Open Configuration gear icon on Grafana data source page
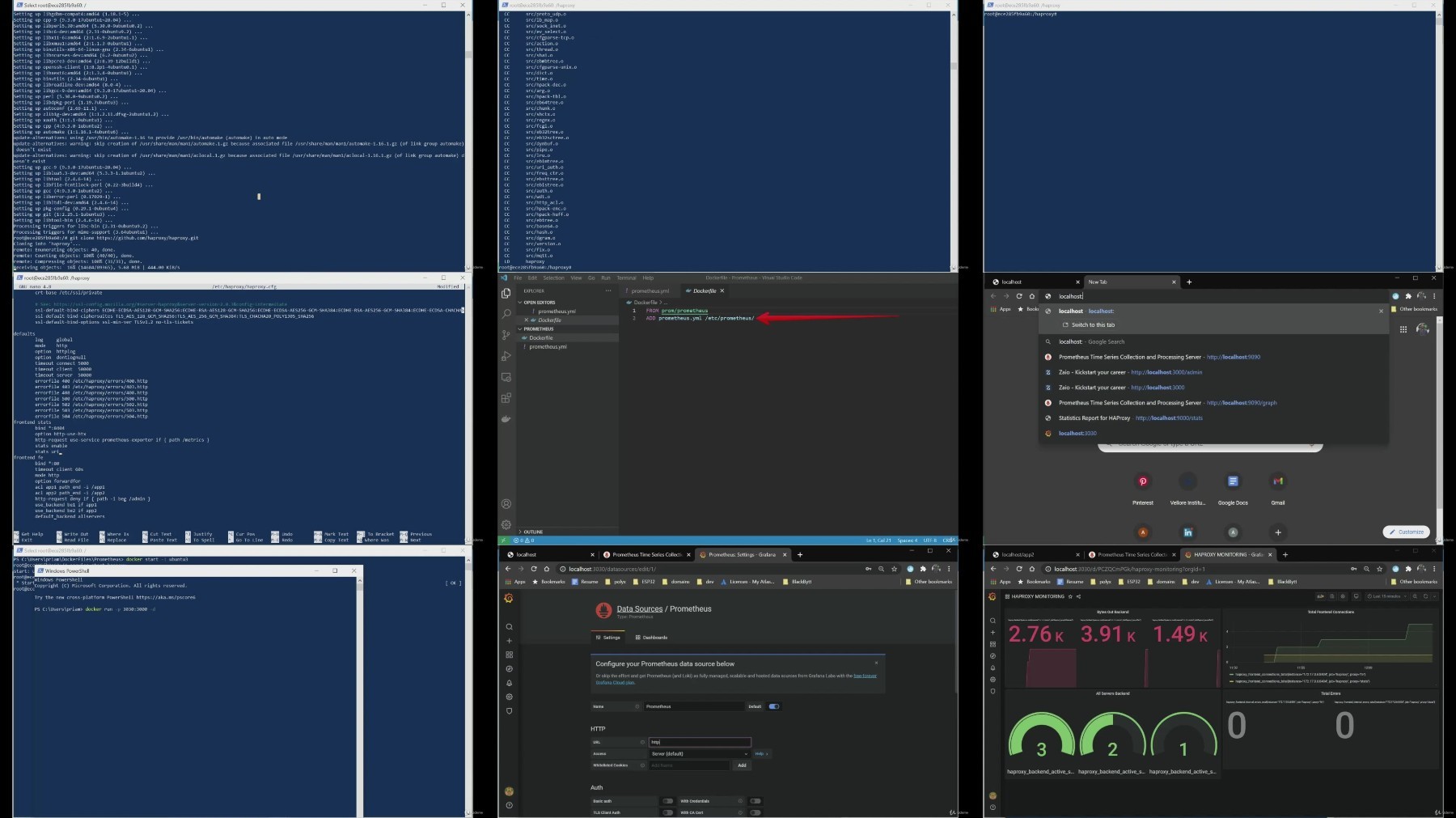Image resolution: width=1456 pixels, height=818 pixels. 509,697
